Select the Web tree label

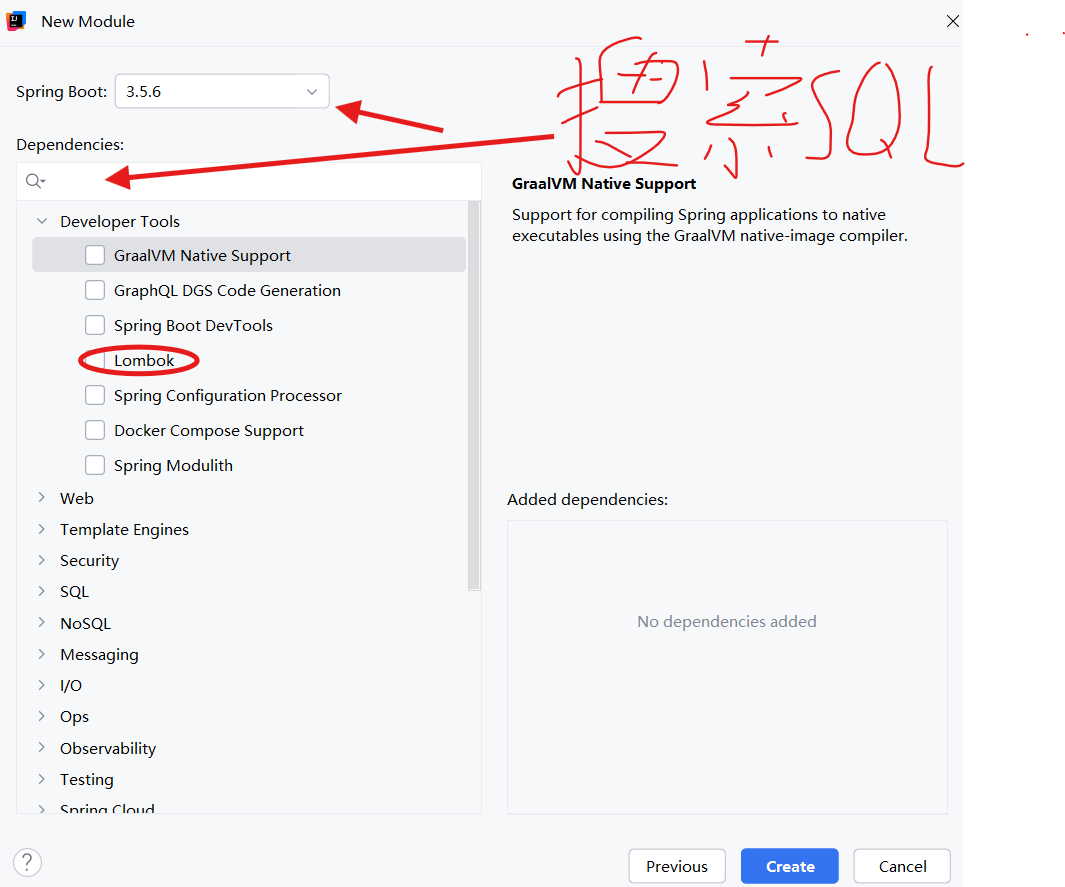77,498
